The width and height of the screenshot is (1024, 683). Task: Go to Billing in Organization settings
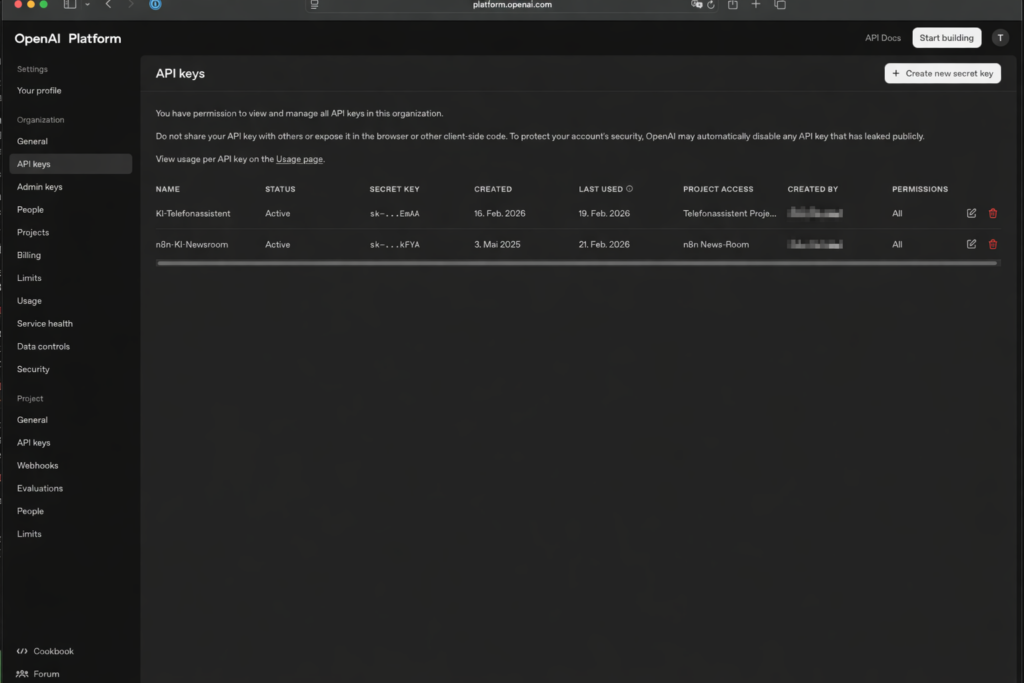(x=29, y=255)
